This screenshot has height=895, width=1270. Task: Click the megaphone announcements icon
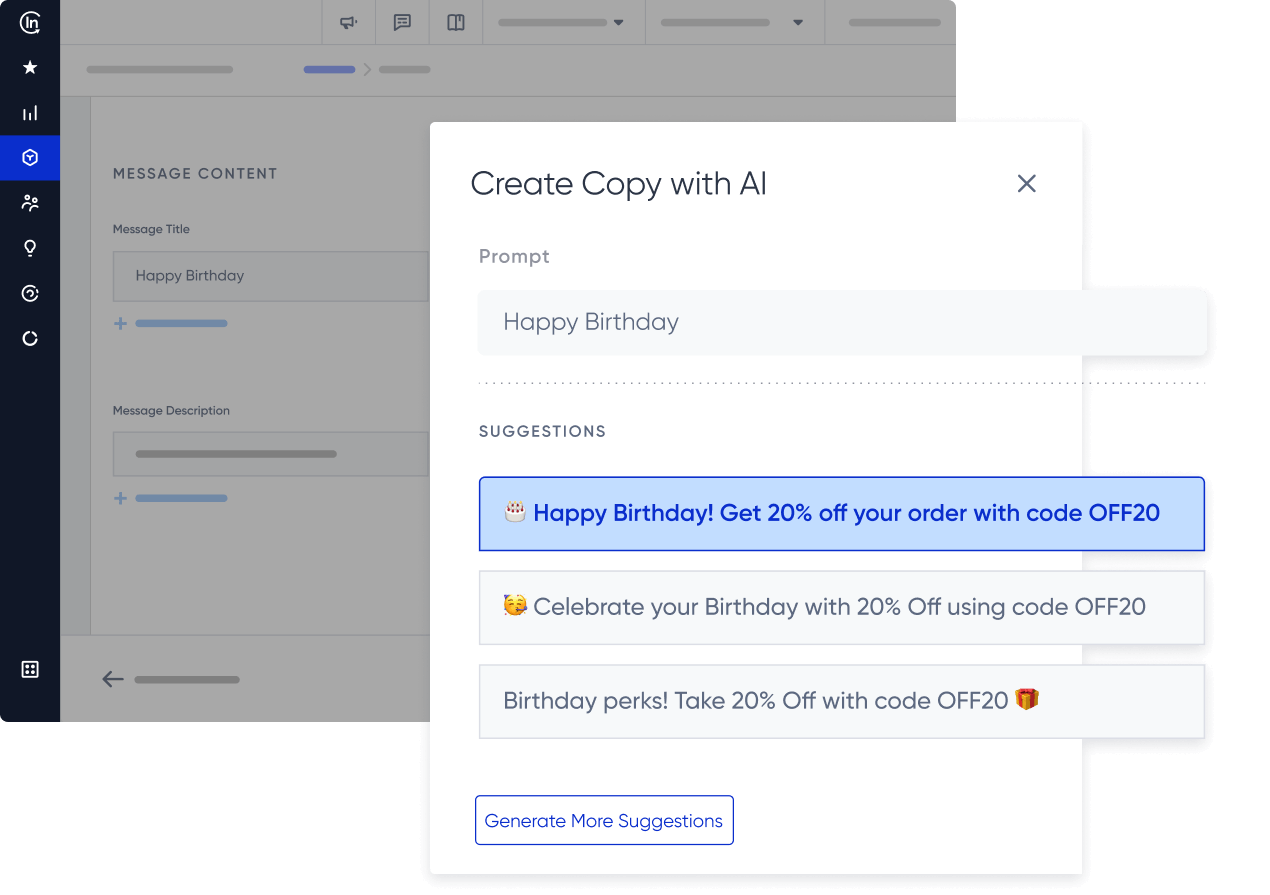click(349, 22)
